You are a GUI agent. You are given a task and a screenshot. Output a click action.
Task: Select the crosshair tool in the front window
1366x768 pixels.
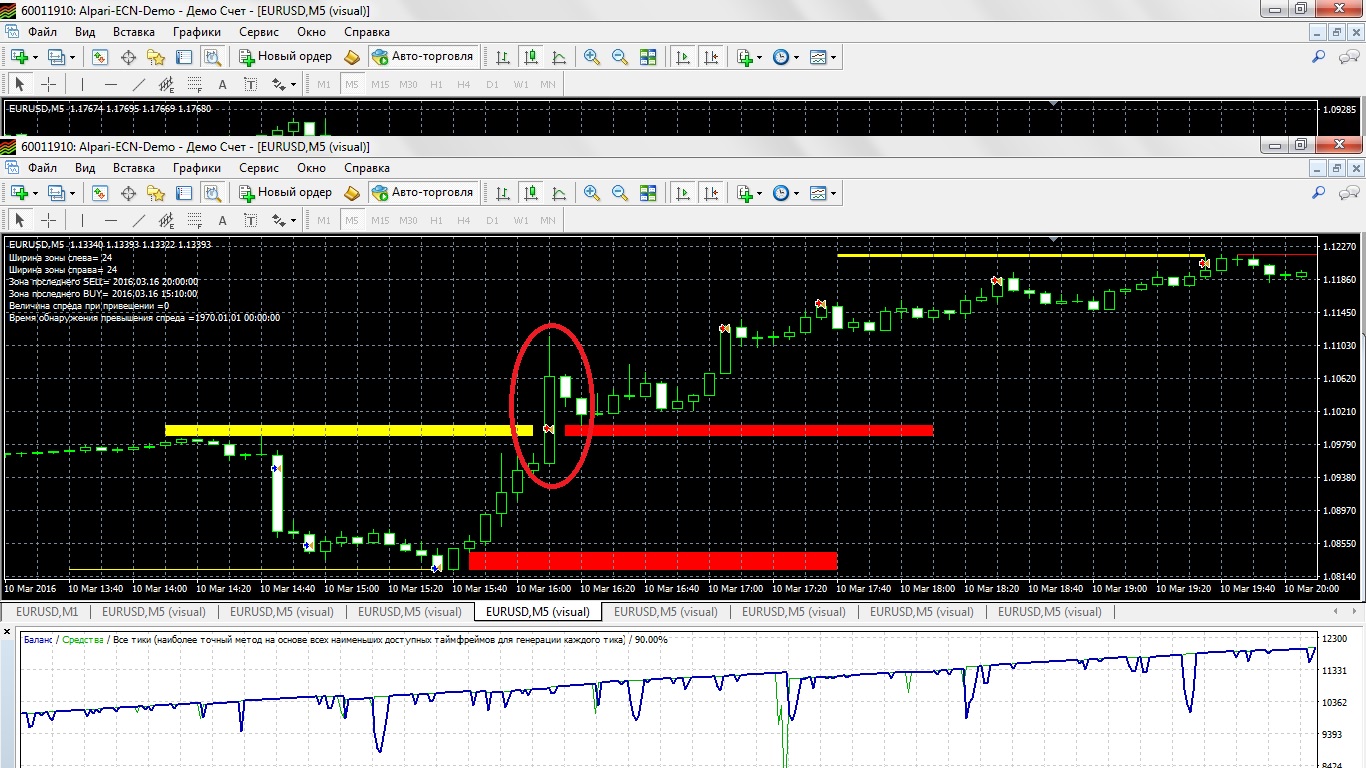[x=48, y=221]
